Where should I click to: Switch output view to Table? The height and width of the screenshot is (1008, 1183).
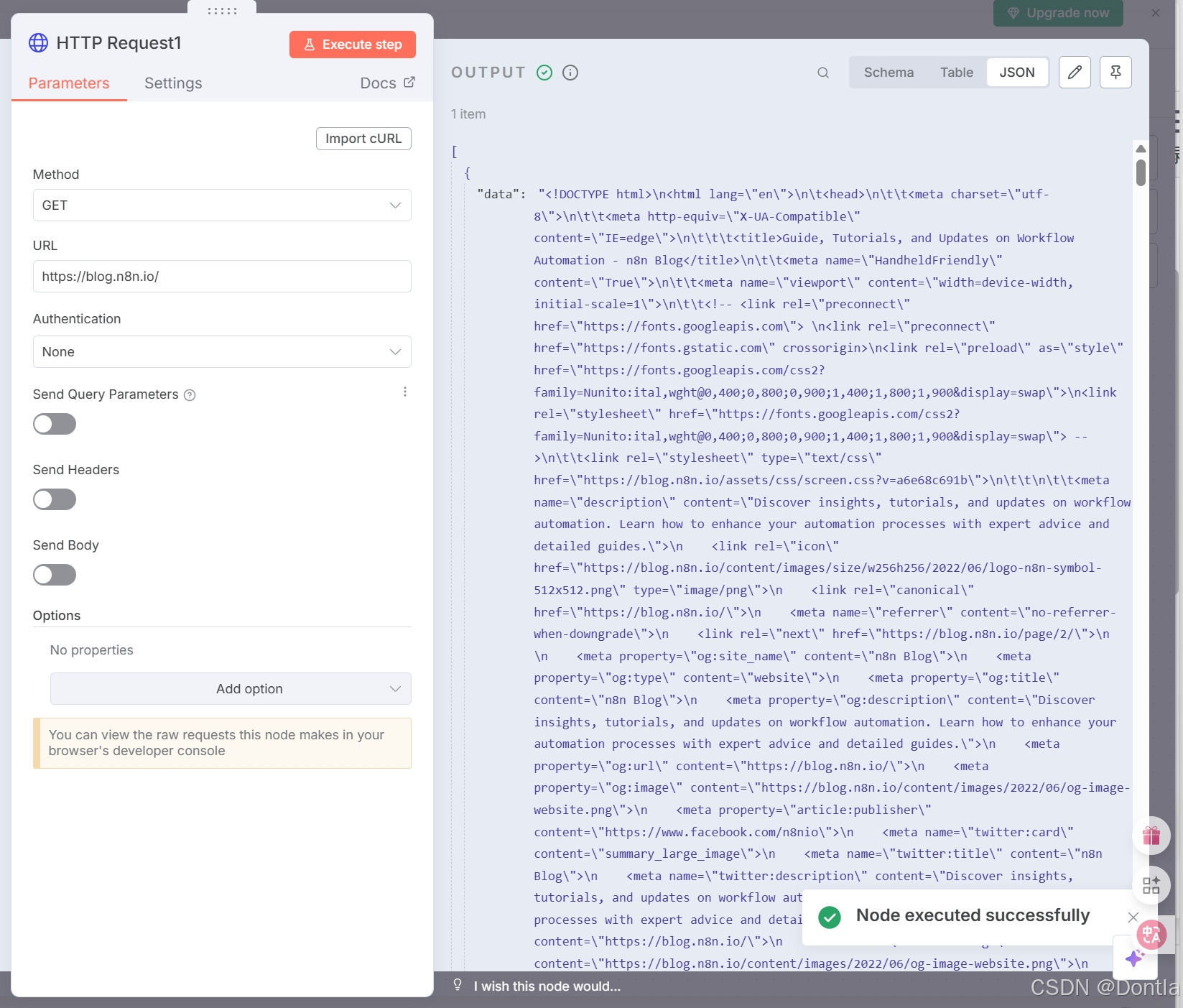[x=957, y=73]
